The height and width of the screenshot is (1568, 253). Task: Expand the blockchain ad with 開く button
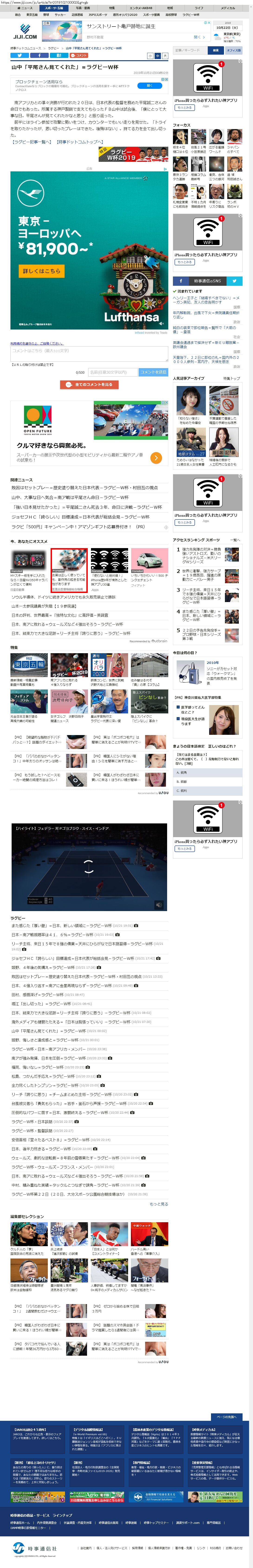click(x=150, y=86)
